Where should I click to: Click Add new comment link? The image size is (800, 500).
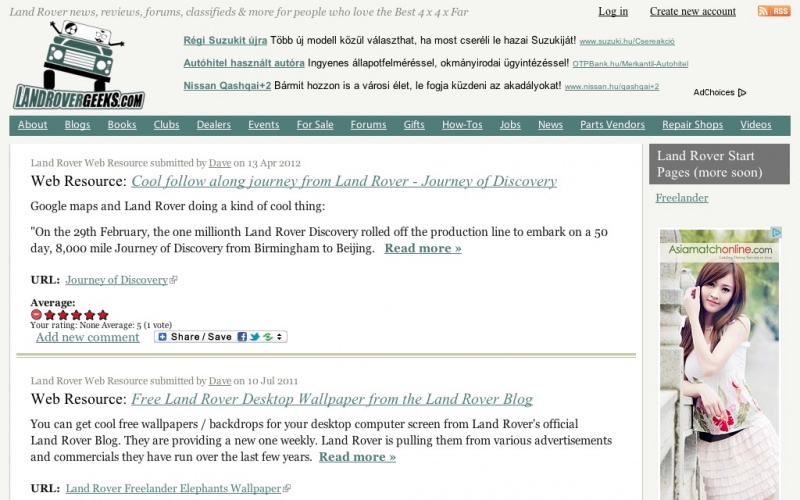pyautogui.click(x=87, y=337)
